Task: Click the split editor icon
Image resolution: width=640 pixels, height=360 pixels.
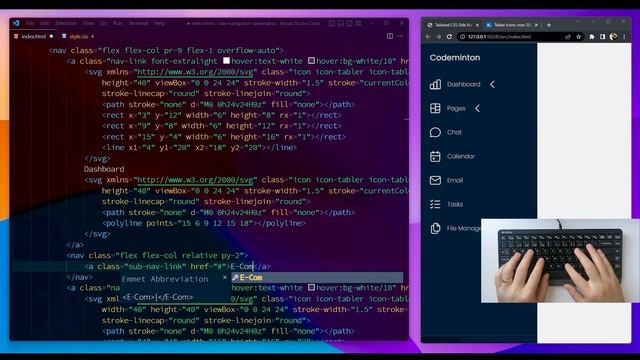Action: point(390,36)
